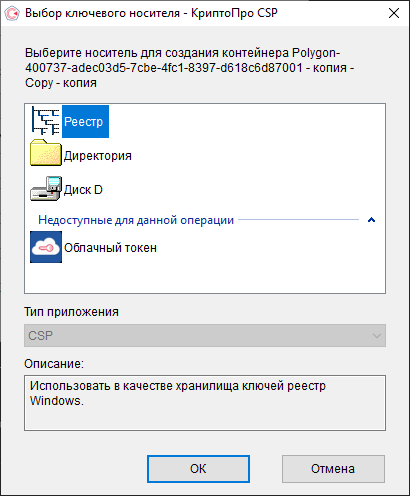The image size is (410, 496).
Task: Select the Облачный токен text label
Action: click(110, 248)
